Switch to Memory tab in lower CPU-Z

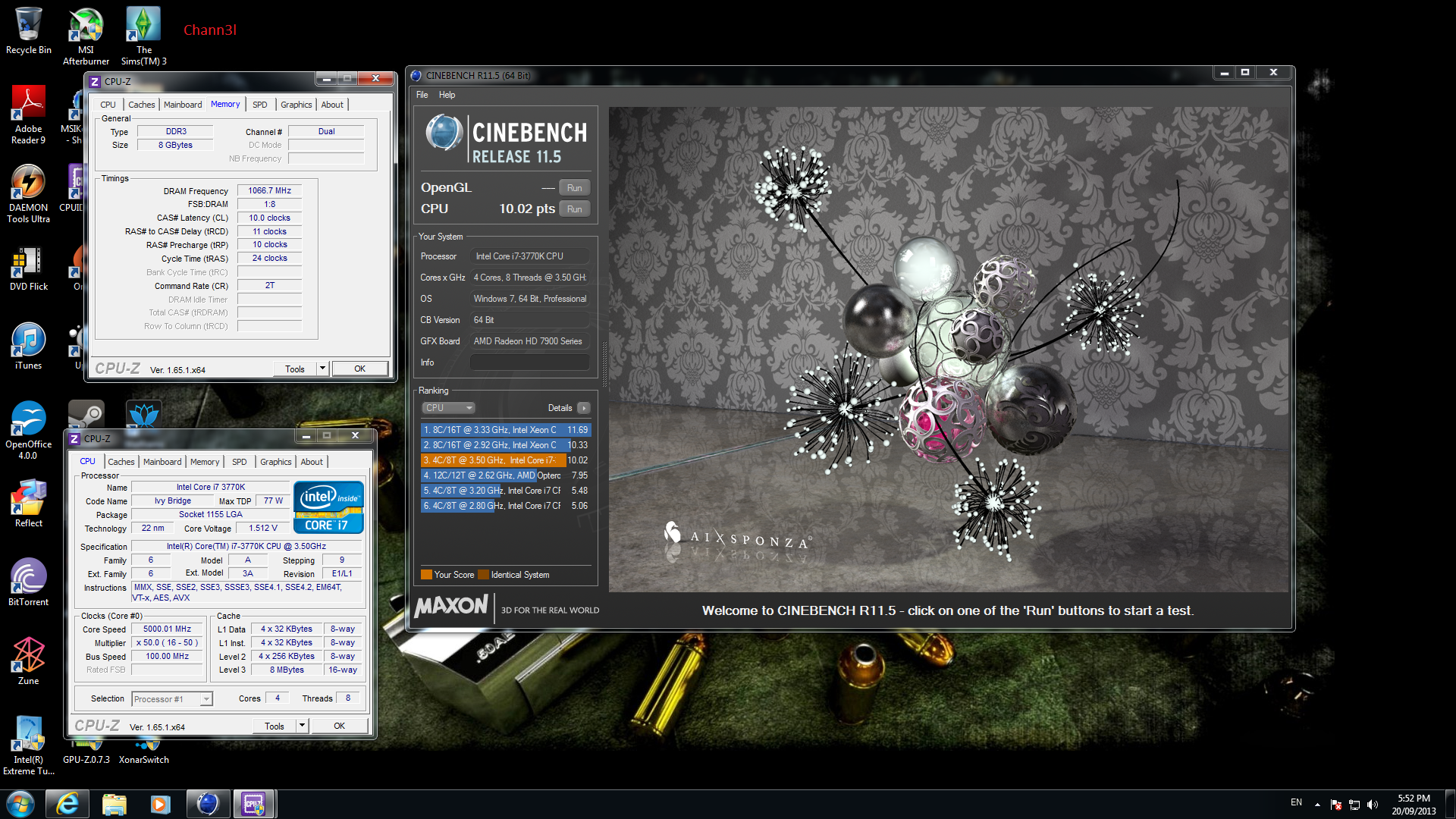pyautogui.click(x=205, y=462)
